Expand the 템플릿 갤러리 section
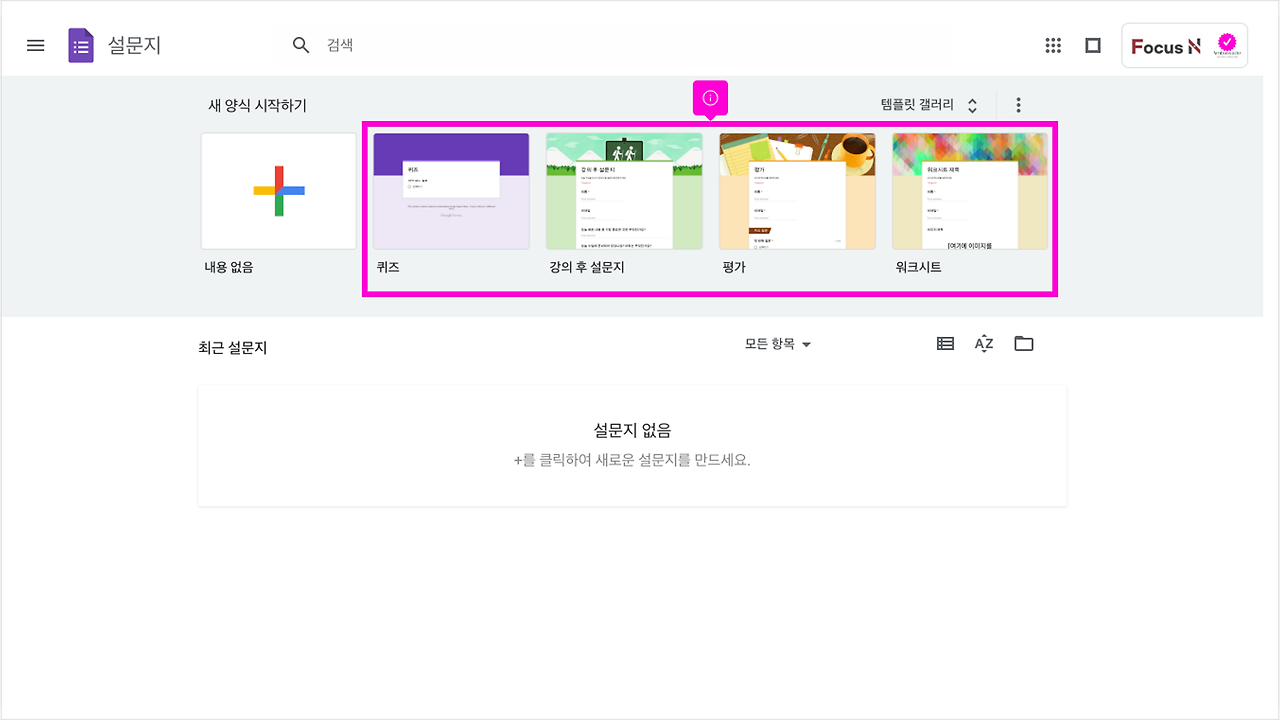The image size is (1280, 720). (915, 104)
